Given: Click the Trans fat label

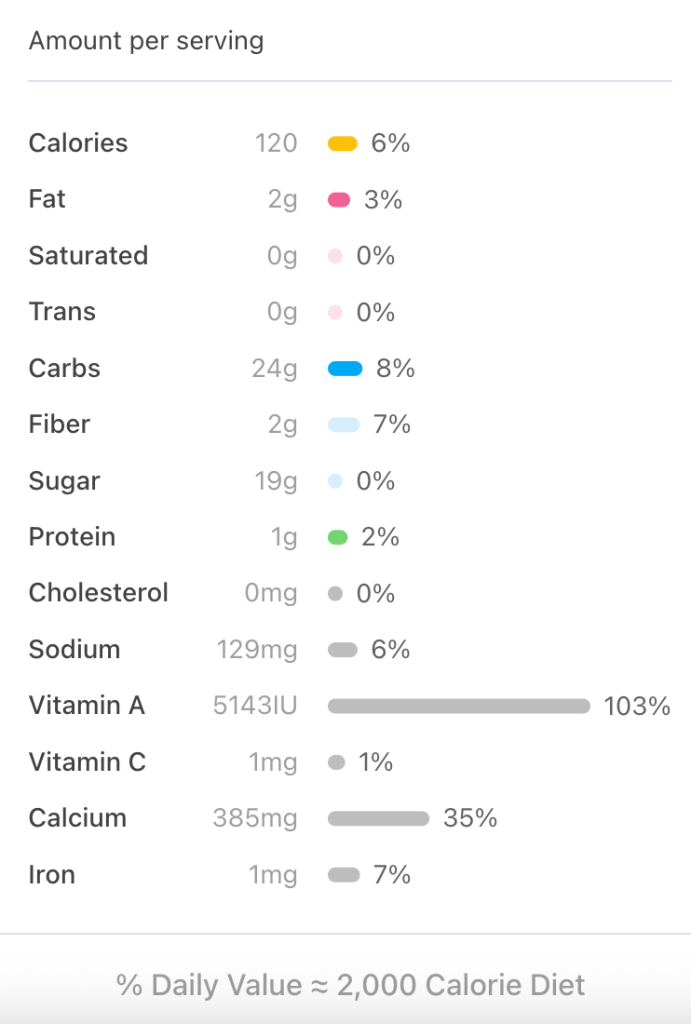Looking at the screenshot, I should (62, 312).
